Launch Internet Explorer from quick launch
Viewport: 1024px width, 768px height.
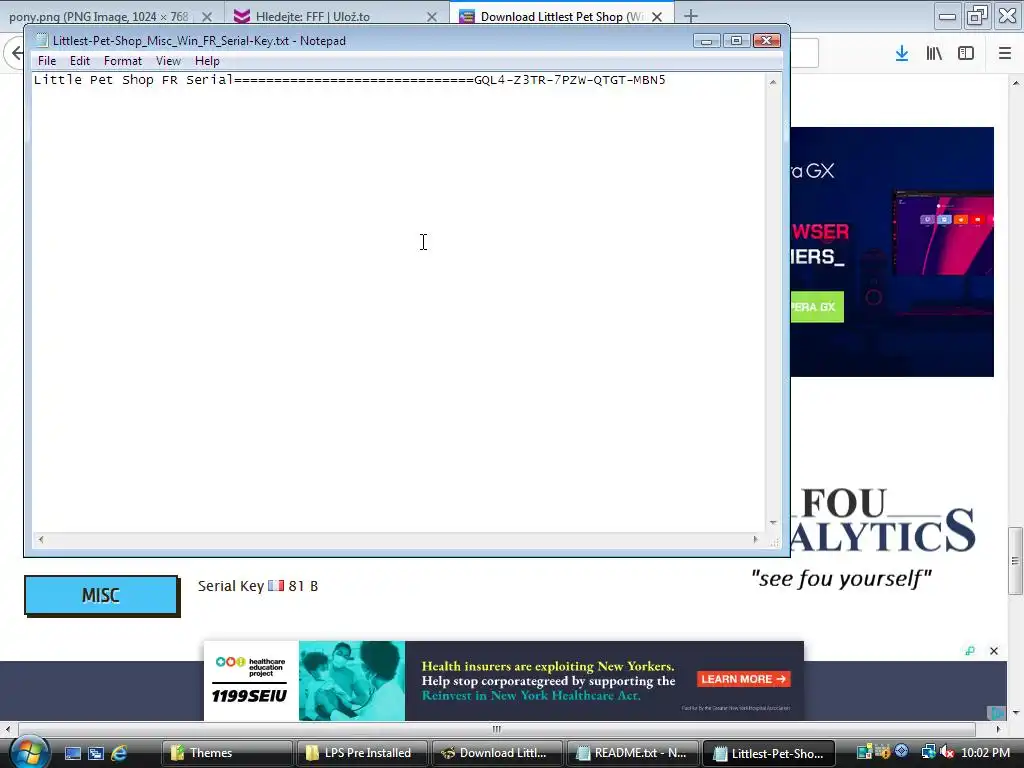pyautogui.click(x=120, y=753)
